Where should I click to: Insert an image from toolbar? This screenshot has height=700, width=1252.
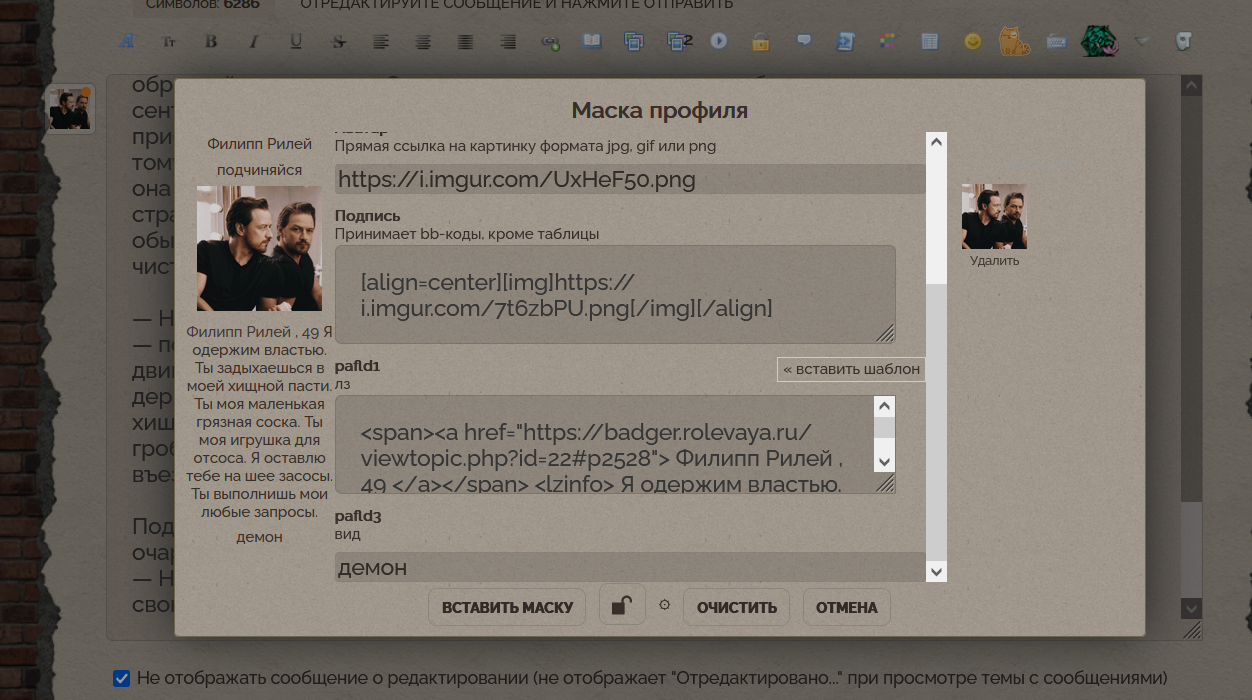592,42
